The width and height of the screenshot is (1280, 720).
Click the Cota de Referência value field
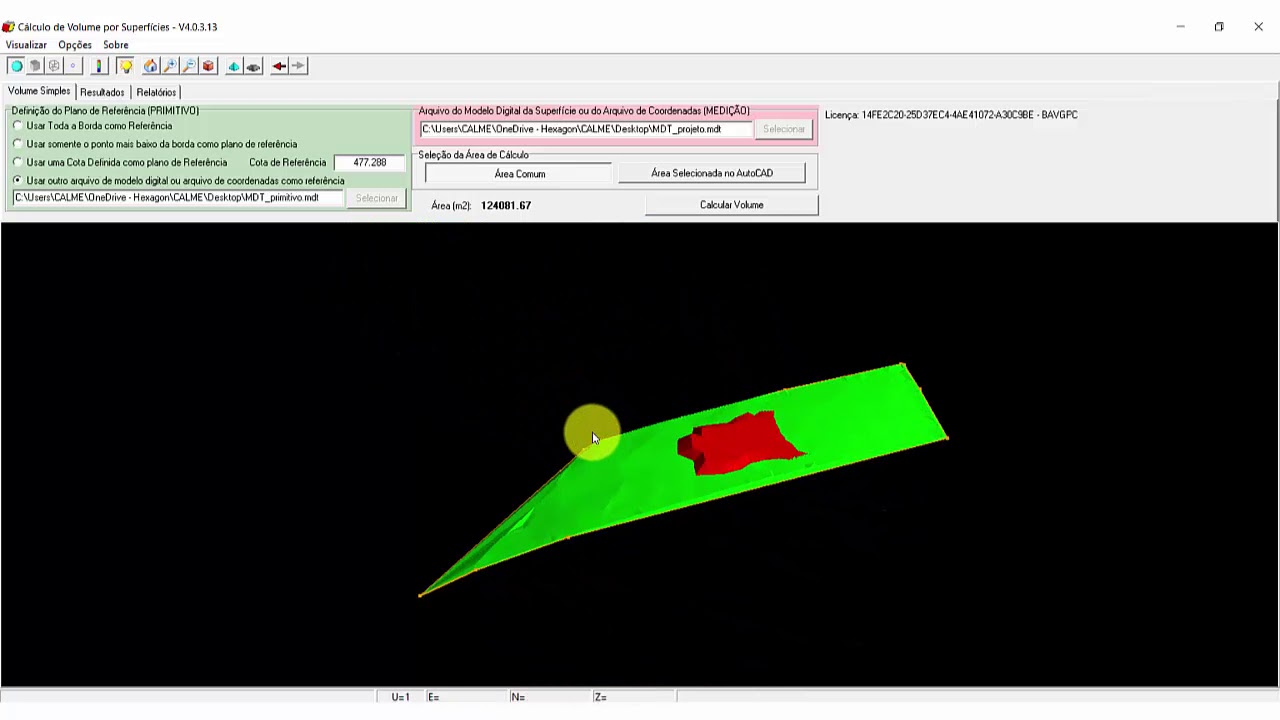click(x=370, y=162)
